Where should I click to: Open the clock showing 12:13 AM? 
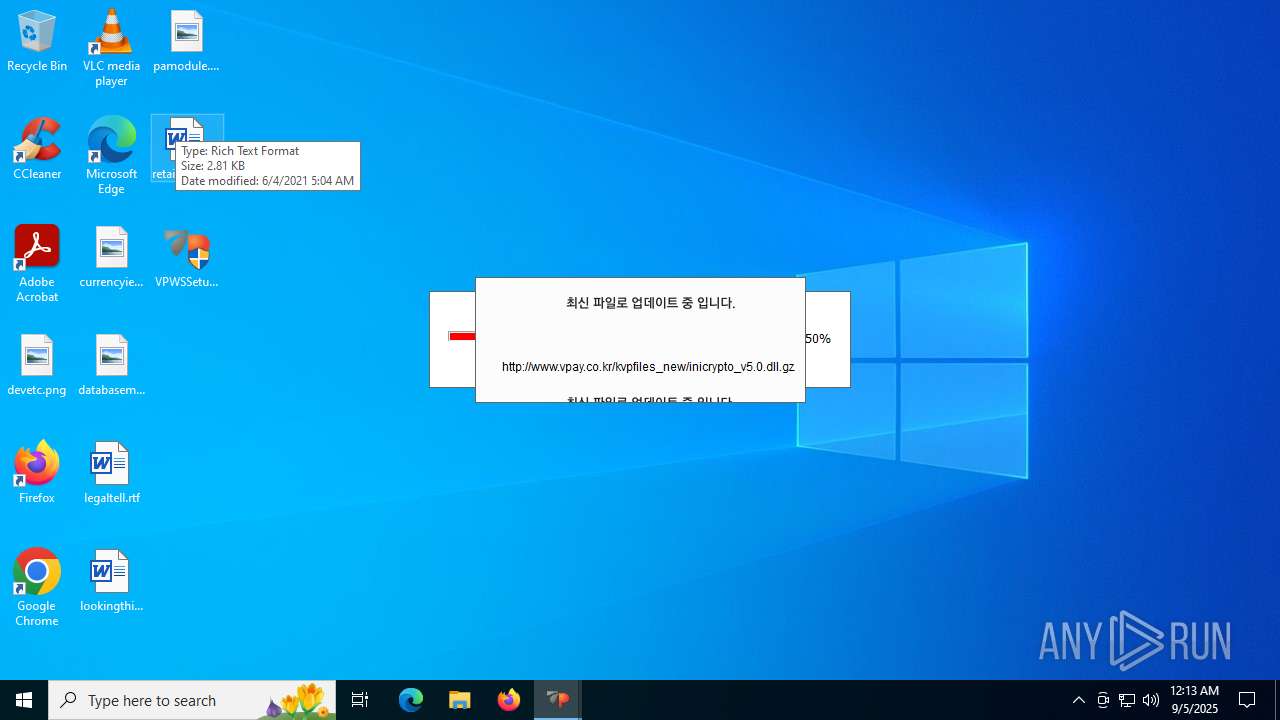coord(1194,700)
